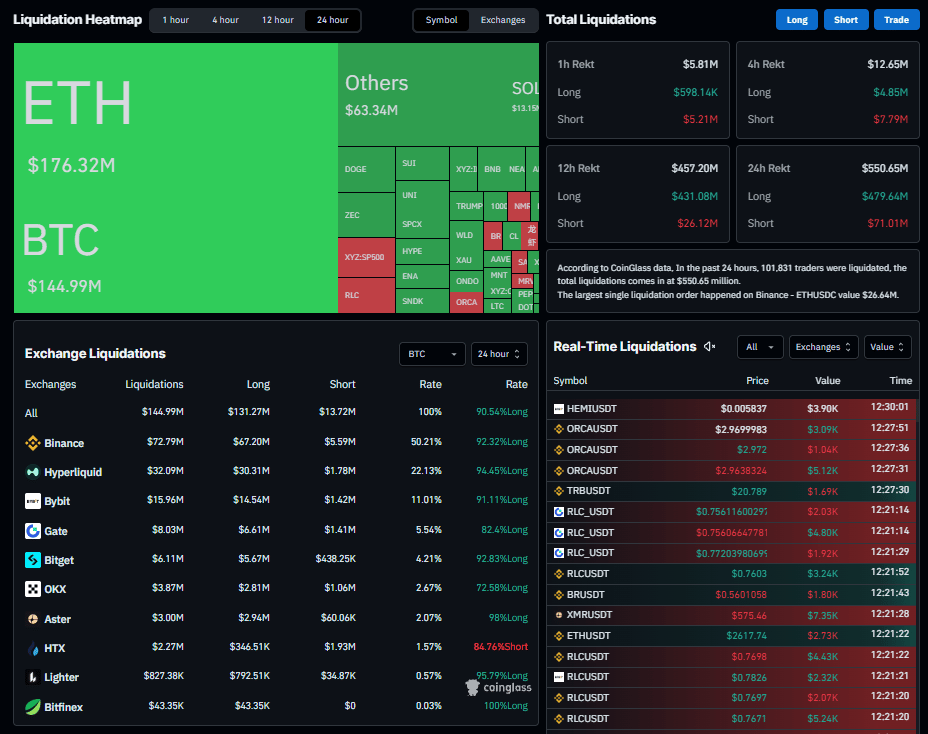Click the Bitget exchange logo

click(x=33, y=560)
